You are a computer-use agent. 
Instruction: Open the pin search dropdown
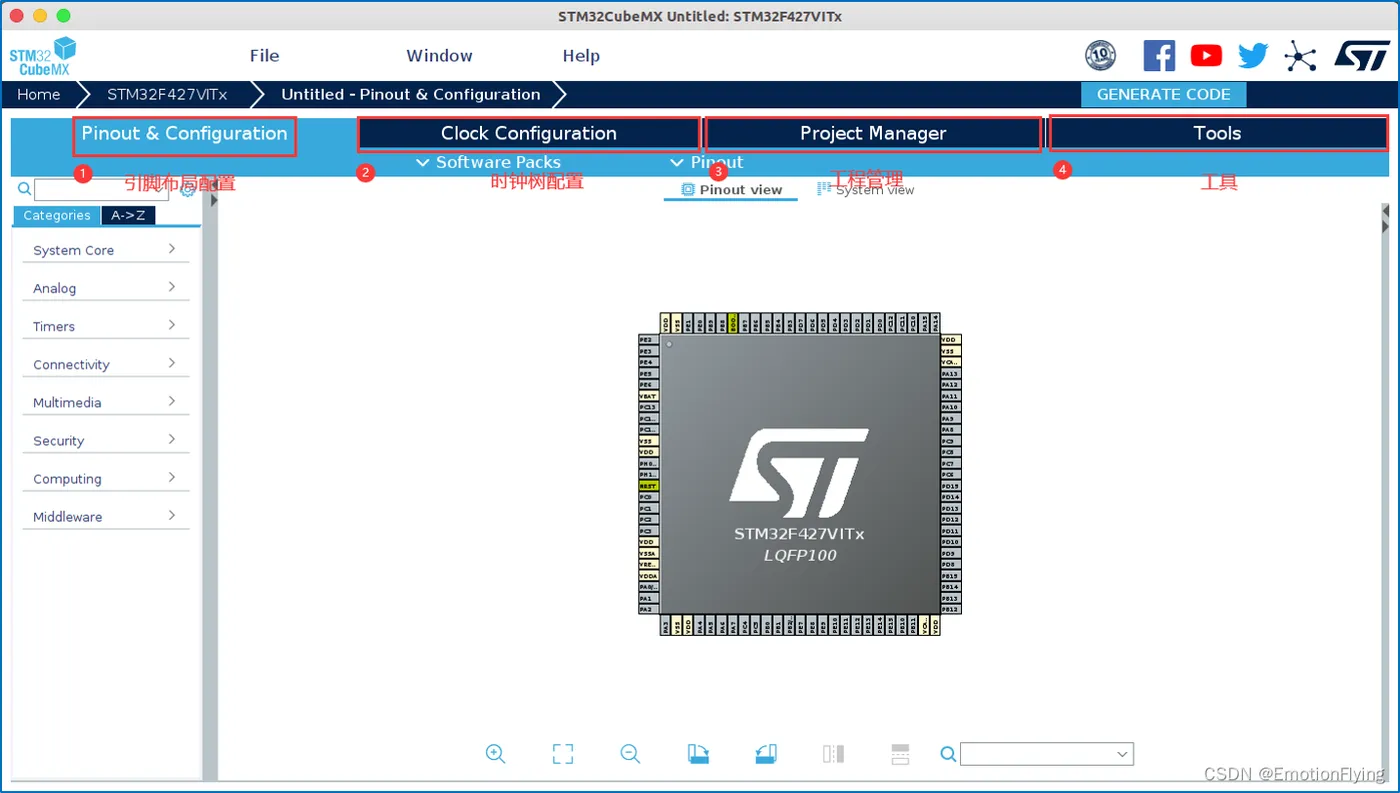(1123, 754)
